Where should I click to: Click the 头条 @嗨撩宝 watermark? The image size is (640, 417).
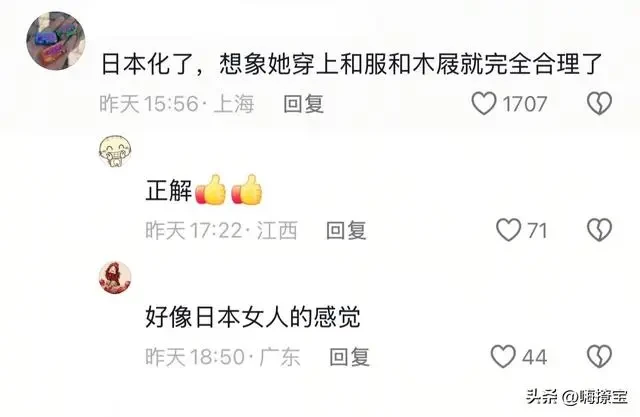click(x=577, y=396)
